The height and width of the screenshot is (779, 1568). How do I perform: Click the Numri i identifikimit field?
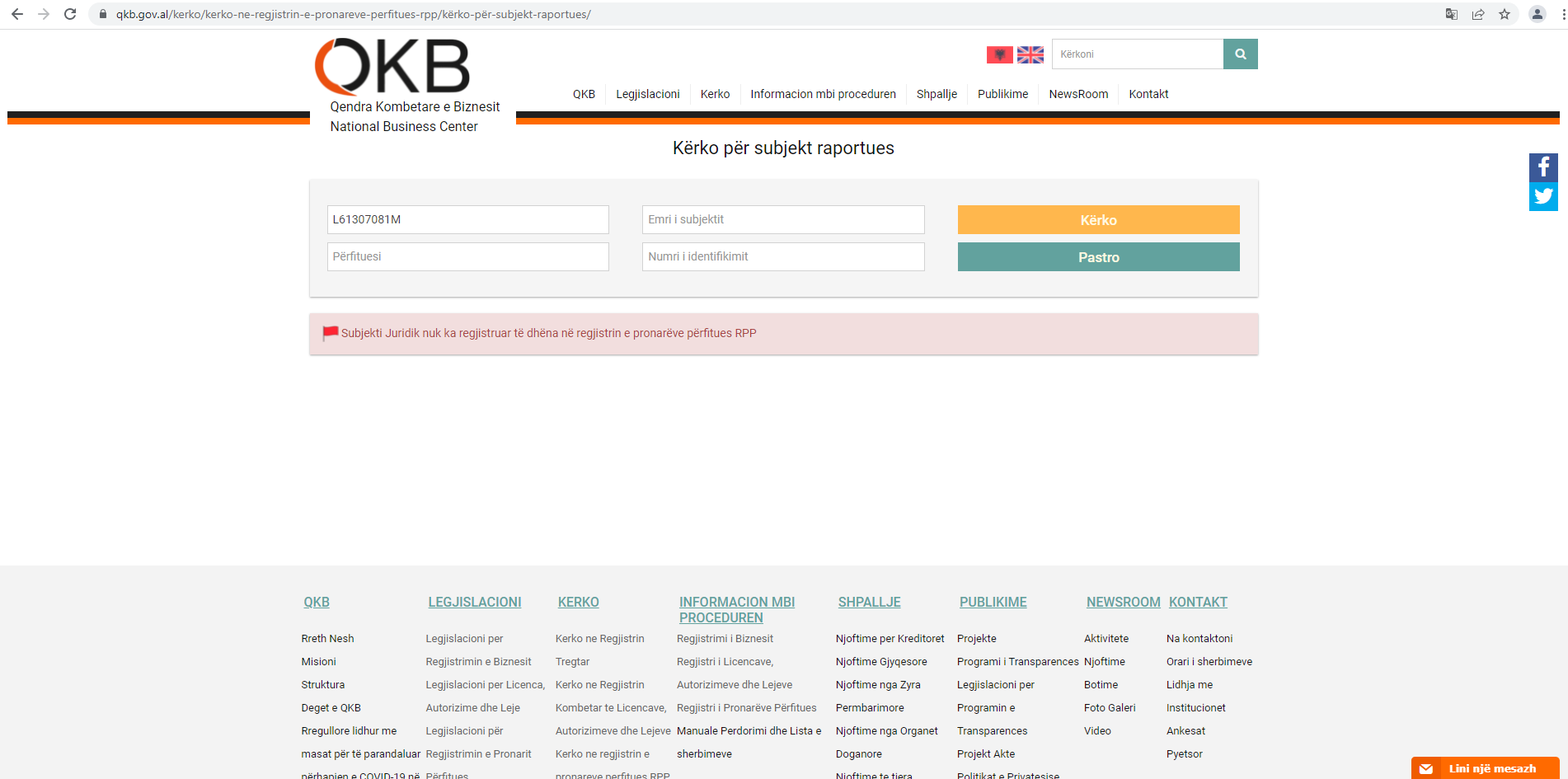[x=782, y=256]
